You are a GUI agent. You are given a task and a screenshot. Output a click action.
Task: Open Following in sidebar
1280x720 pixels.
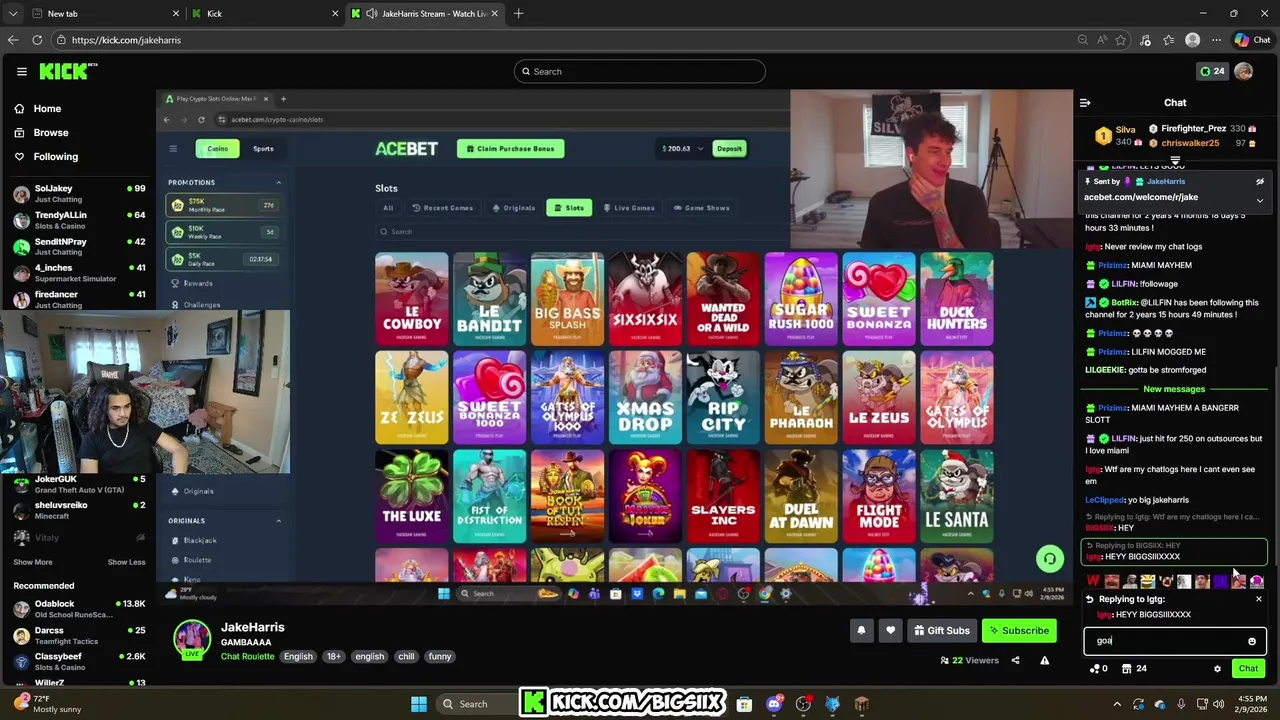click(55, 156)
